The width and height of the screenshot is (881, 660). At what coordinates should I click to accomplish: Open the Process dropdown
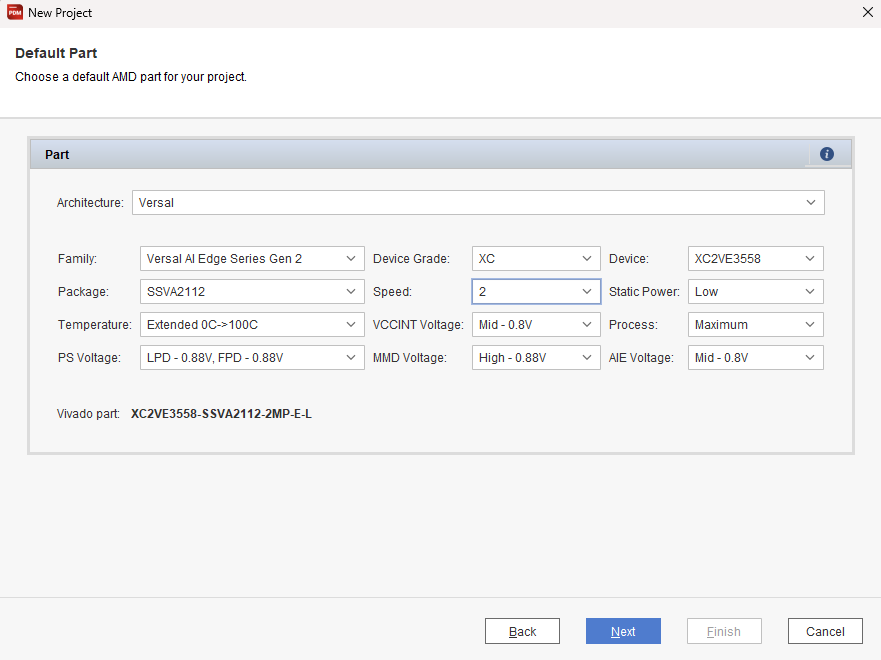click(x=756, y=325)
